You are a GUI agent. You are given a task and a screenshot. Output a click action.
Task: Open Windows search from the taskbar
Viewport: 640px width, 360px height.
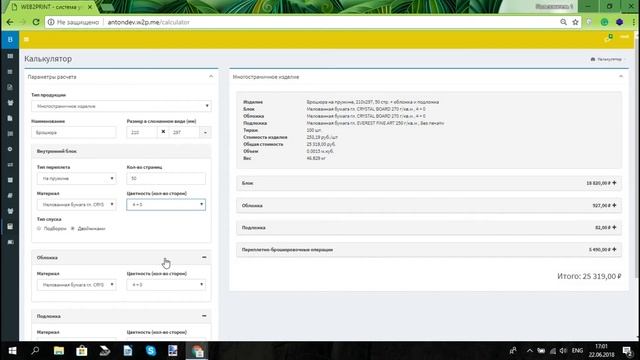[35, 351]
